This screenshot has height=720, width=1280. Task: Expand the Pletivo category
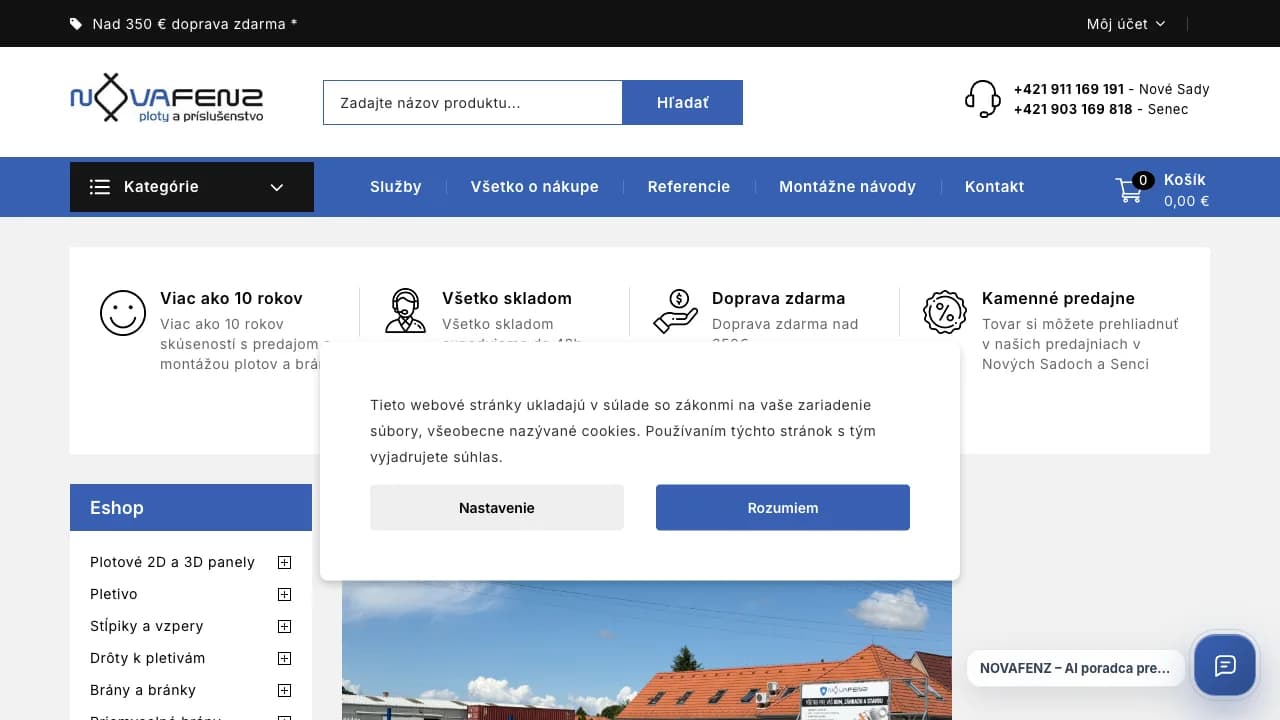pyautogui.click(x=284, y=594)
